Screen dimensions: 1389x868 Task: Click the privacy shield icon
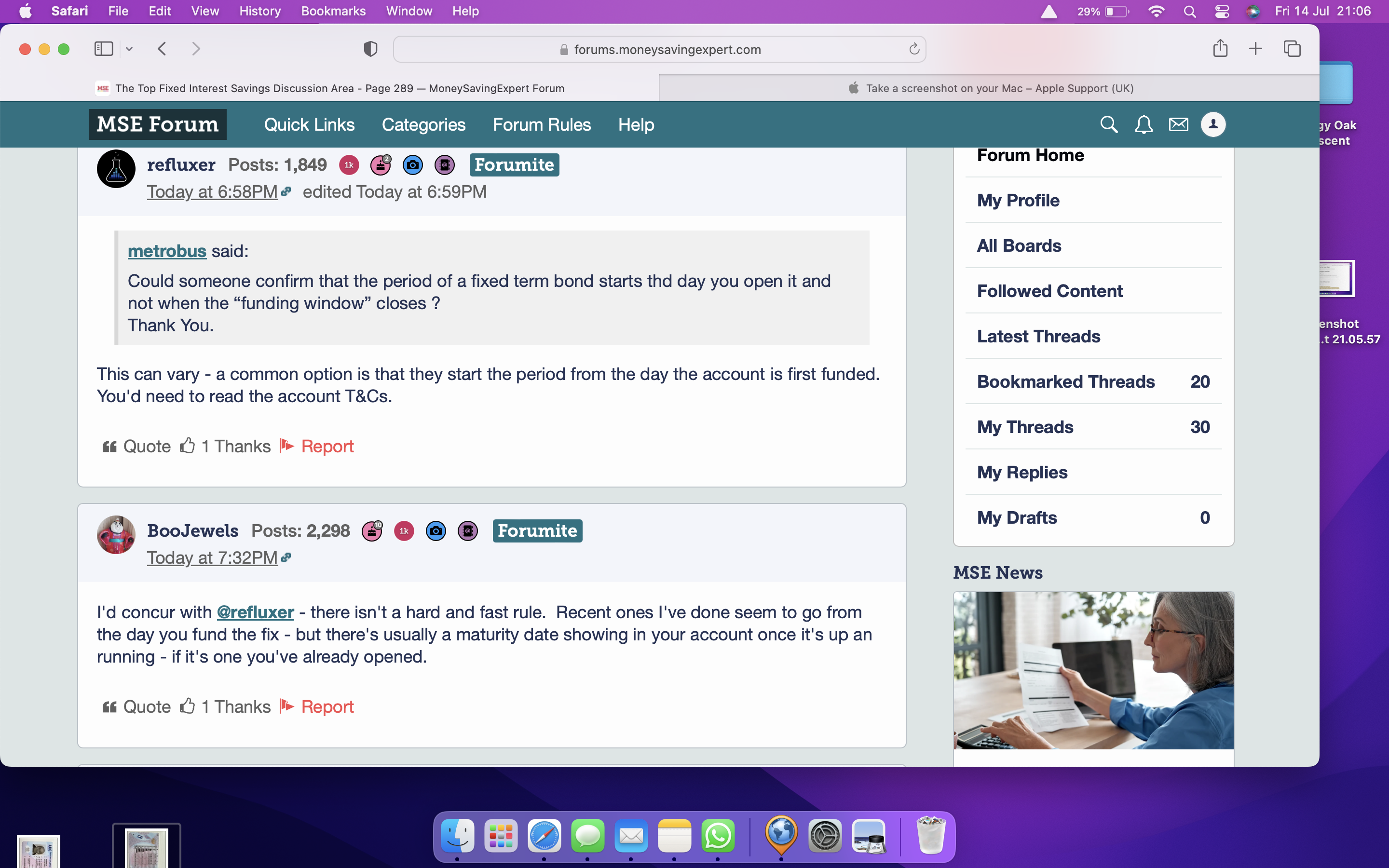370,49
